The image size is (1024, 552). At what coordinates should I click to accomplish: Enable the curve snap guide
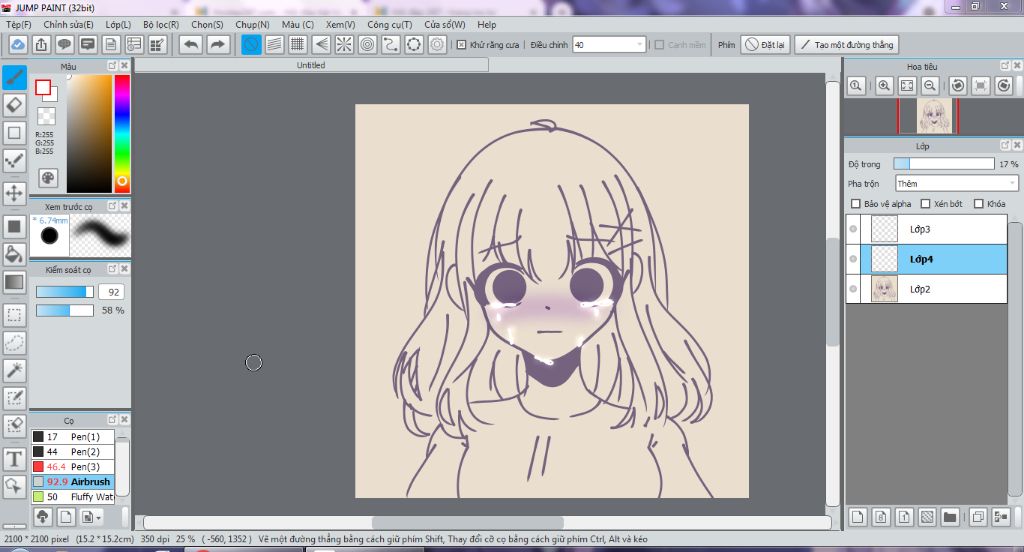(x=391, y=44)
